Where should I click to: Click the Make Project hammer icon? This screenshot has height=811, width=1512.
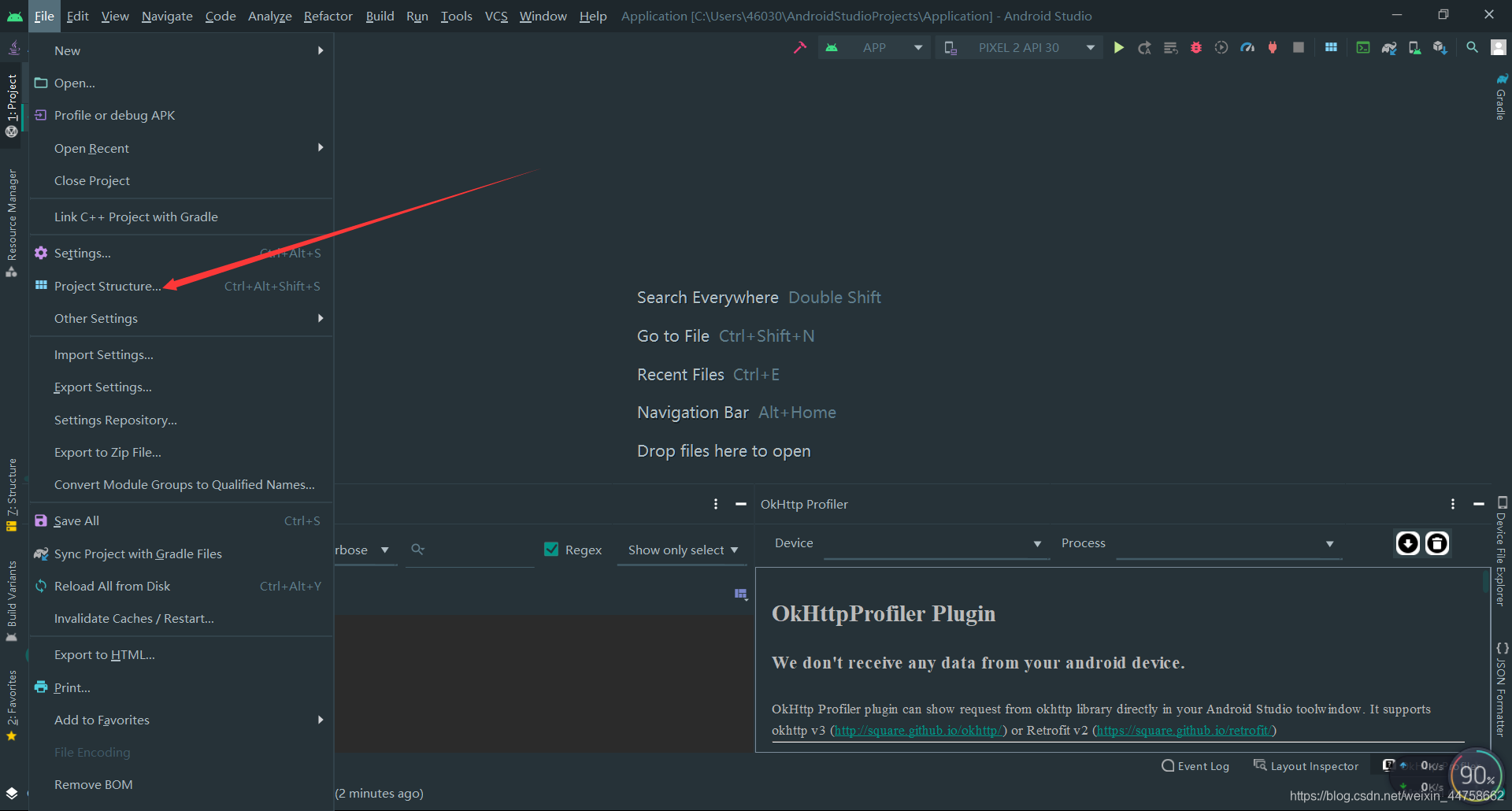click(800, 47)
